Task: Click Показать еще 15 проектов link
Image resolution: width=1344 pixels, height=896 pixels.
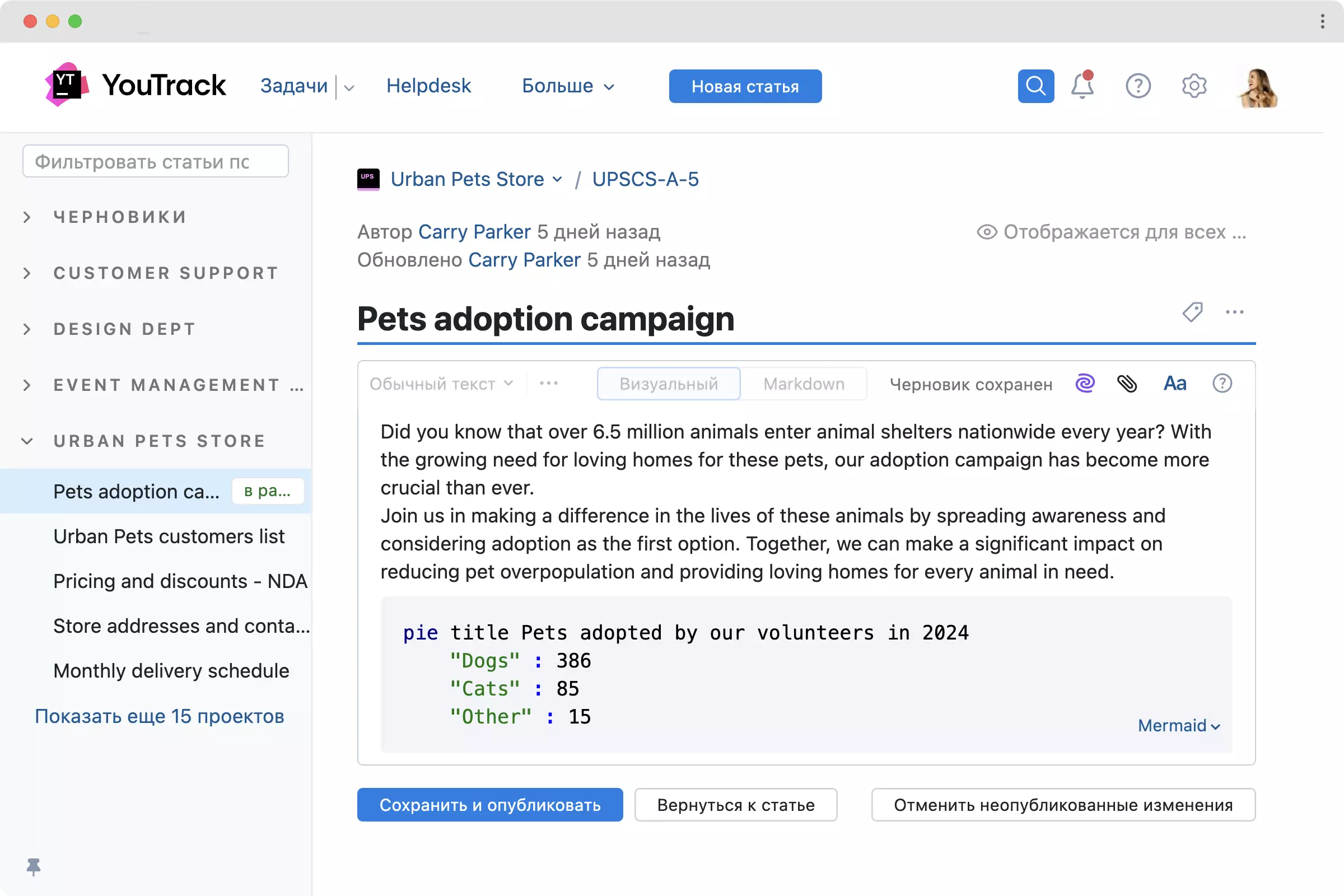Action: pos(160,716)
